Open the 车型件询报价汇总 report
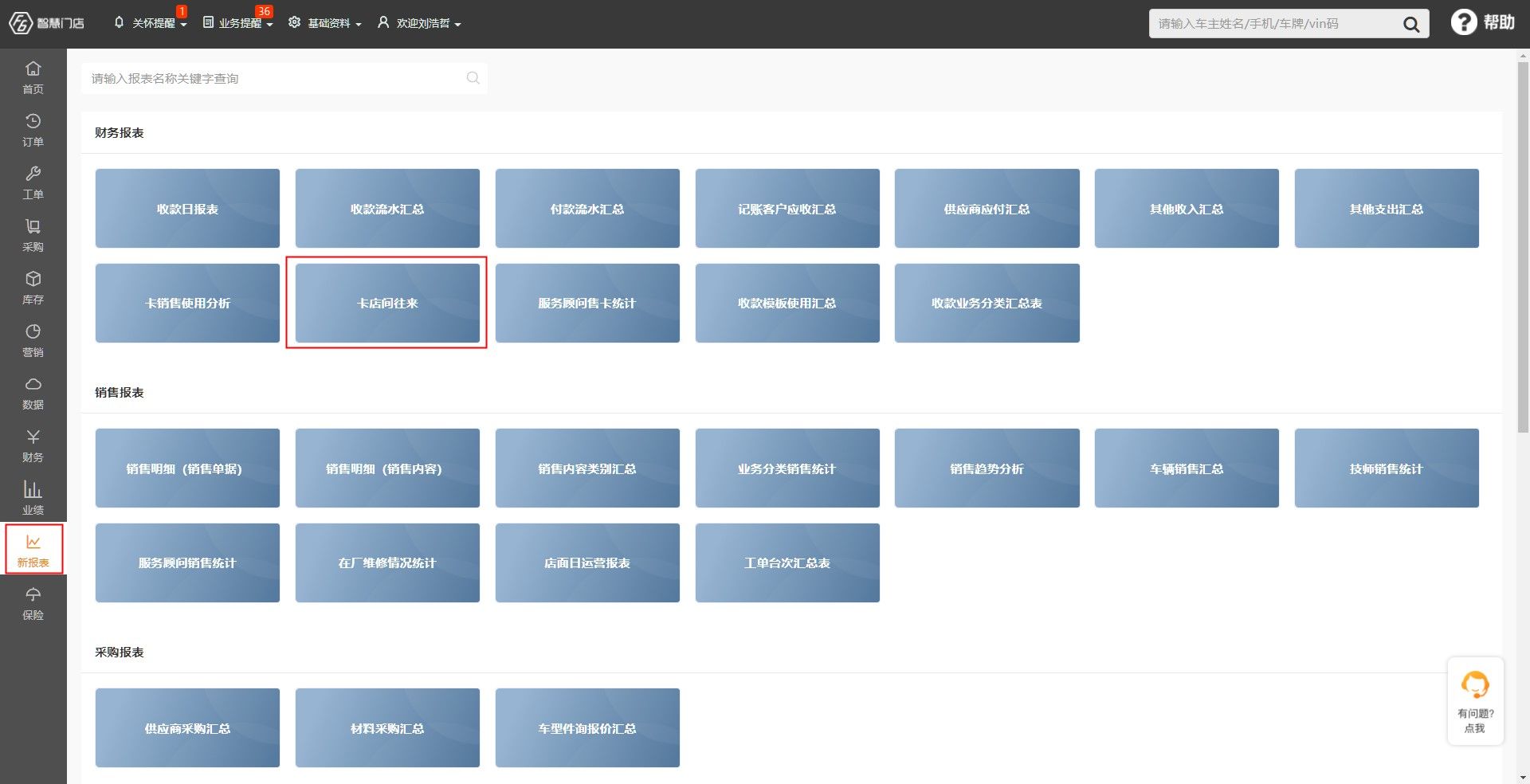 pos(587,727)
